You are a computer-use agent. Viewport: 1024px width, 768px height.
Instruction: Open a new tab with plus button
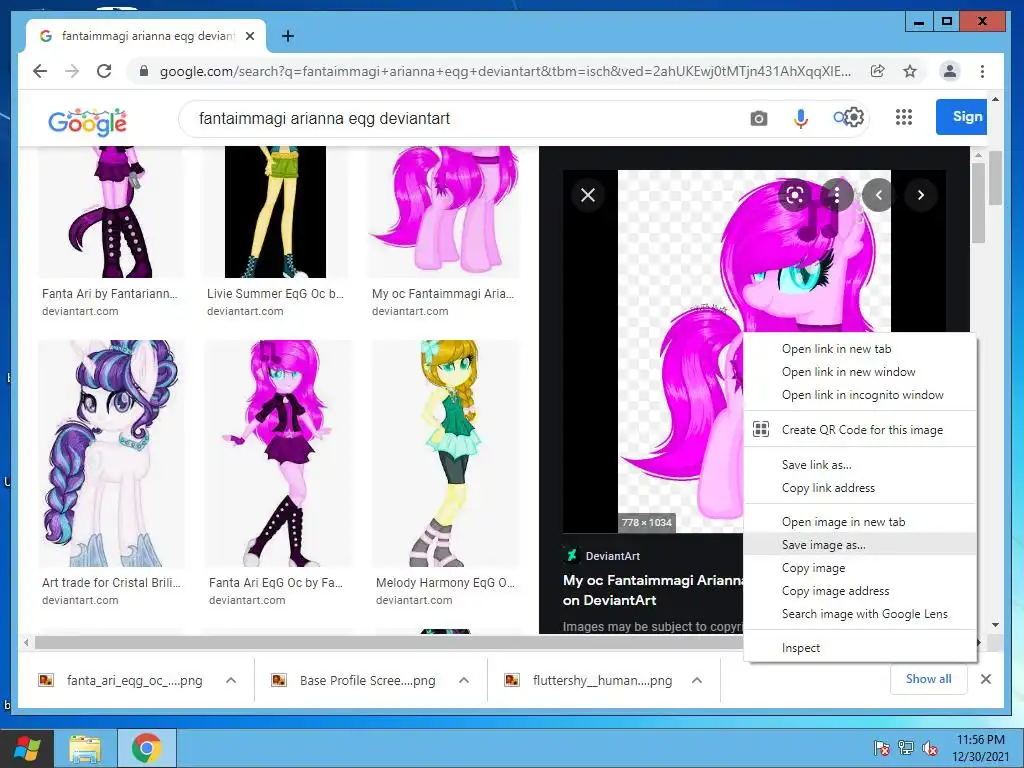click(x=287, y=36)
